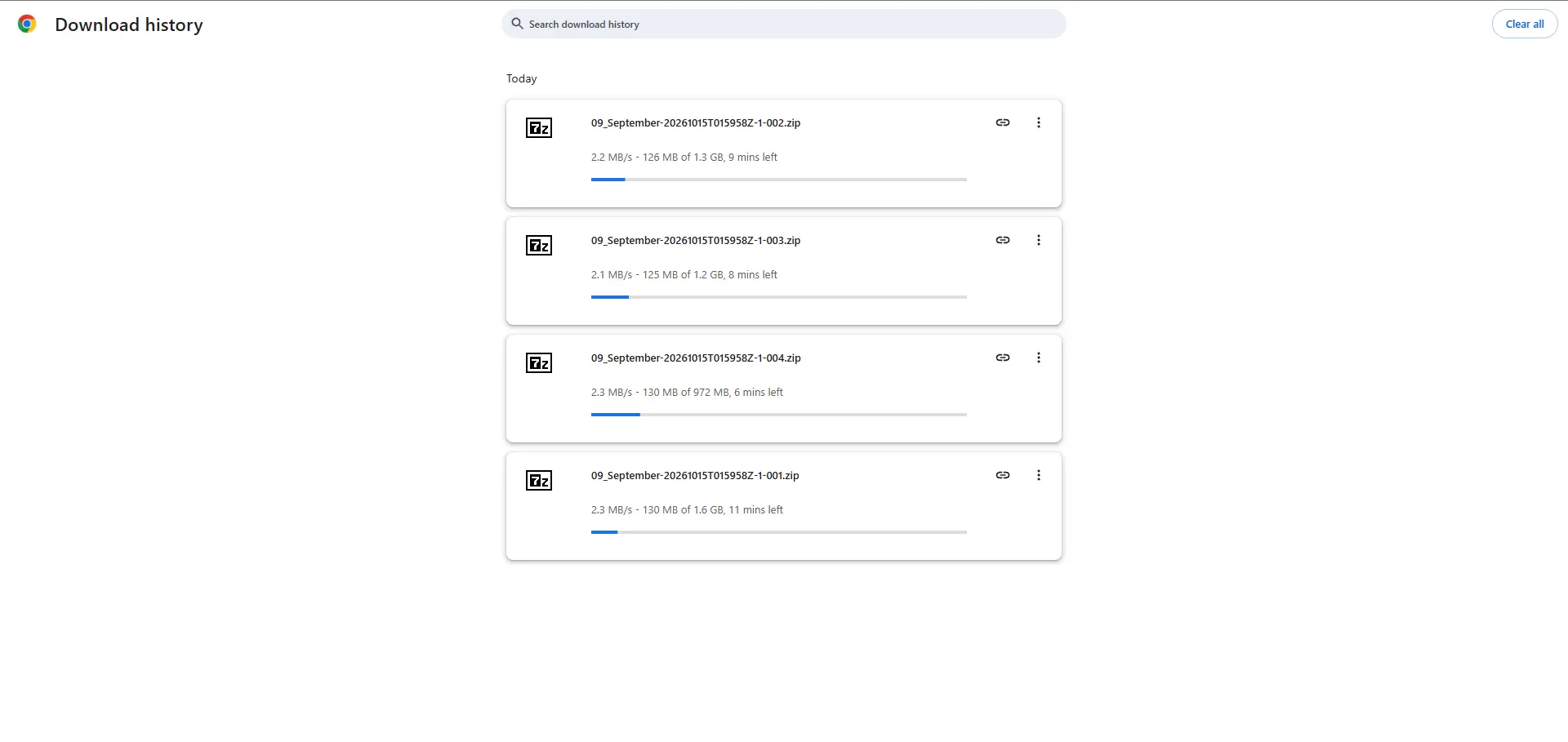Click 7z file icon for the 1-002.zip download
Viewport: 1568px width, 742px height.
pyautogui.click(x=539, y=127)
